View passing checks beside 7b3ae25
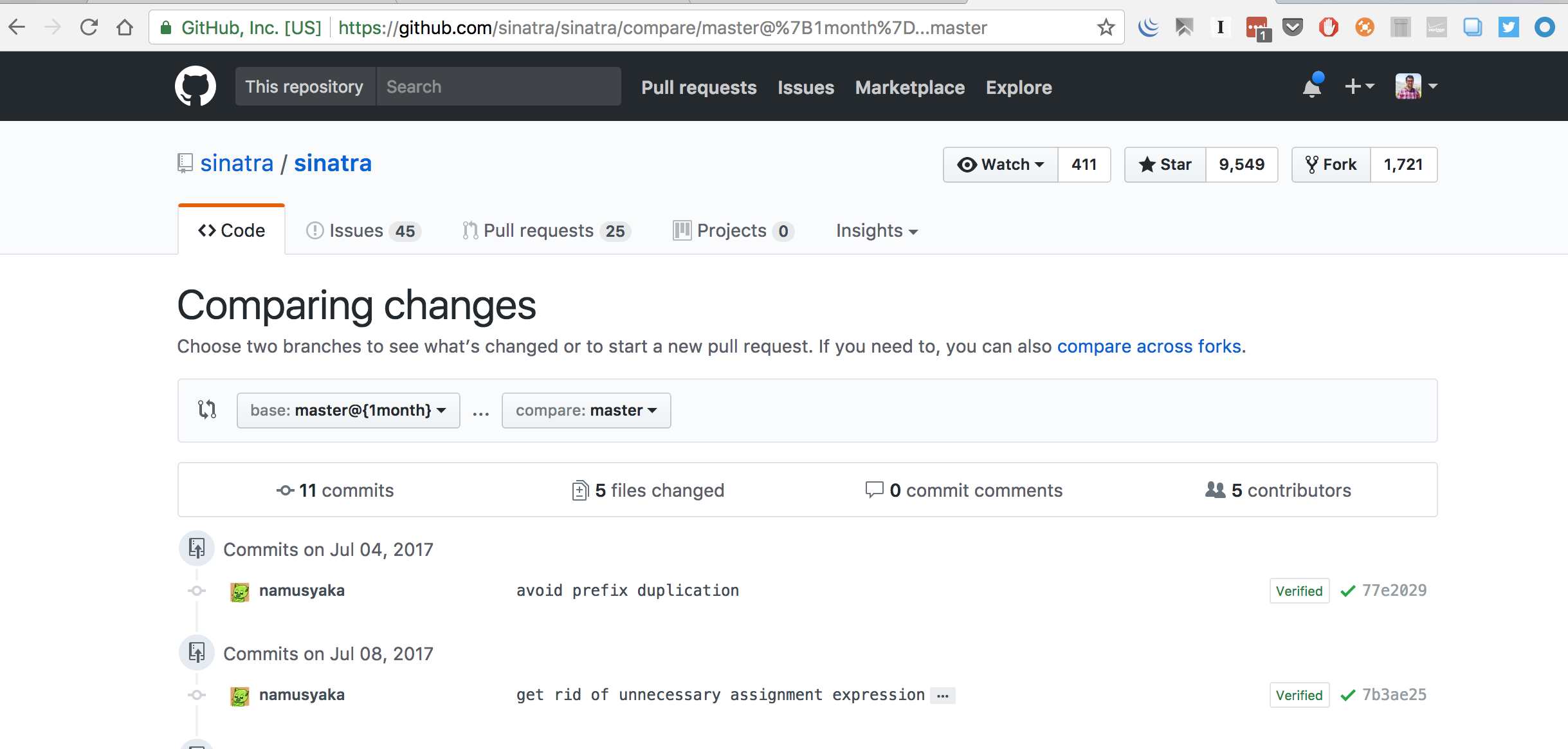1568x749 pixels. pos(1347,695)
